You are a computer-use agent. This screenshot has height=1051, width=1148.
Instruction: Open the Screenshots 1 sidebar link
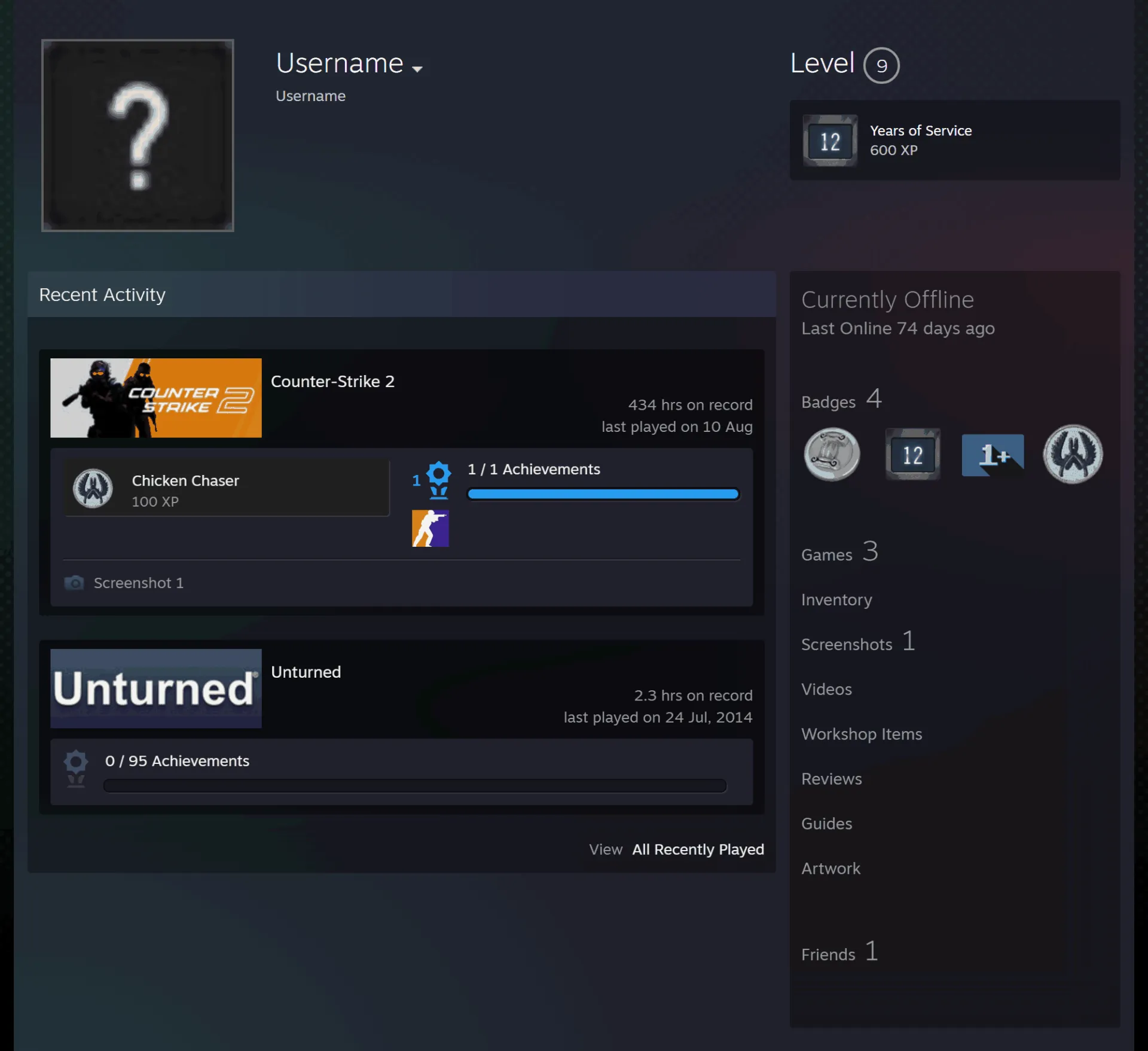[858, 642]
